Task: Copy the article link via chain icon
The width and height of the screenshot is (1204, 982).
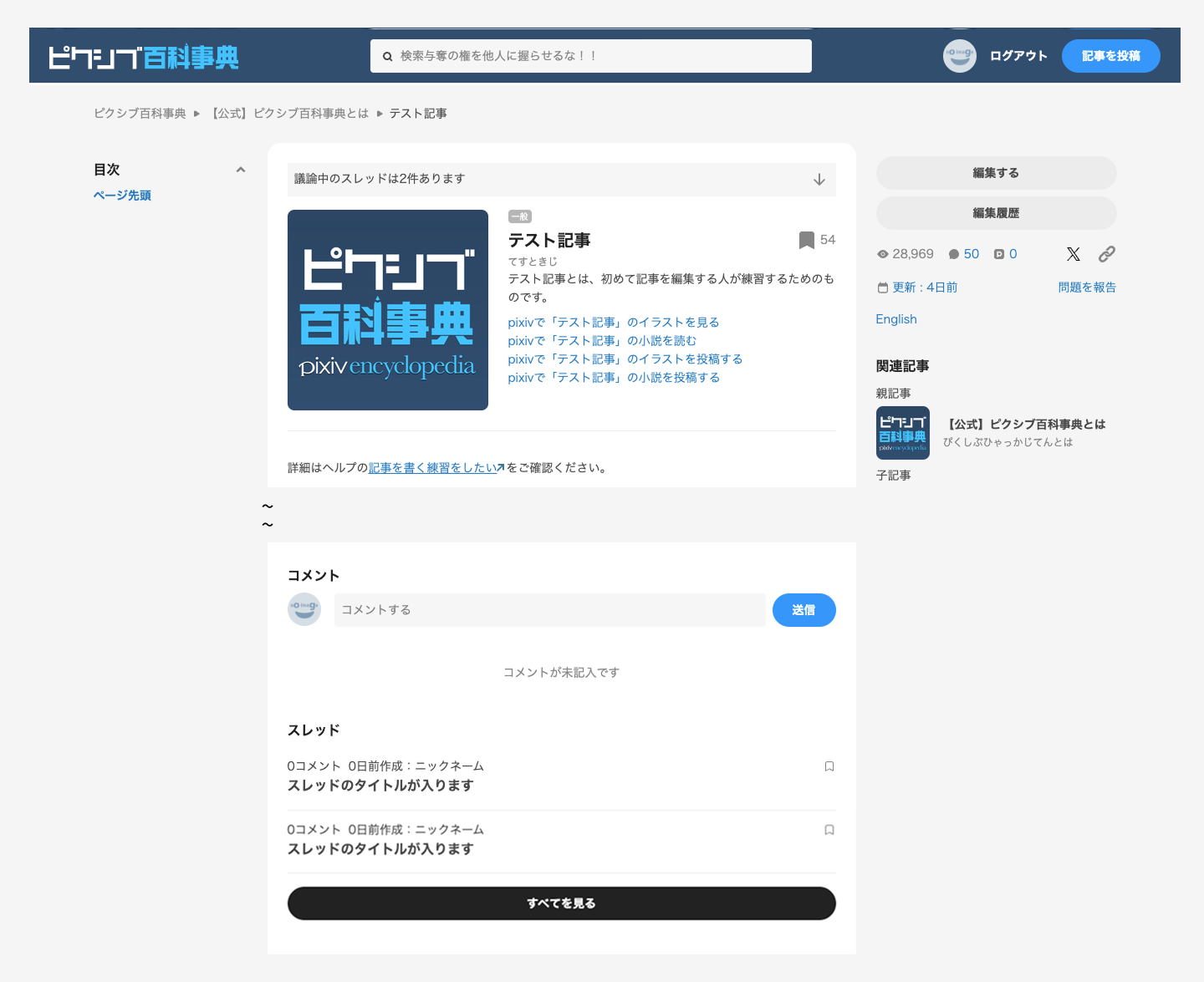Action: tap(1107, 254)
